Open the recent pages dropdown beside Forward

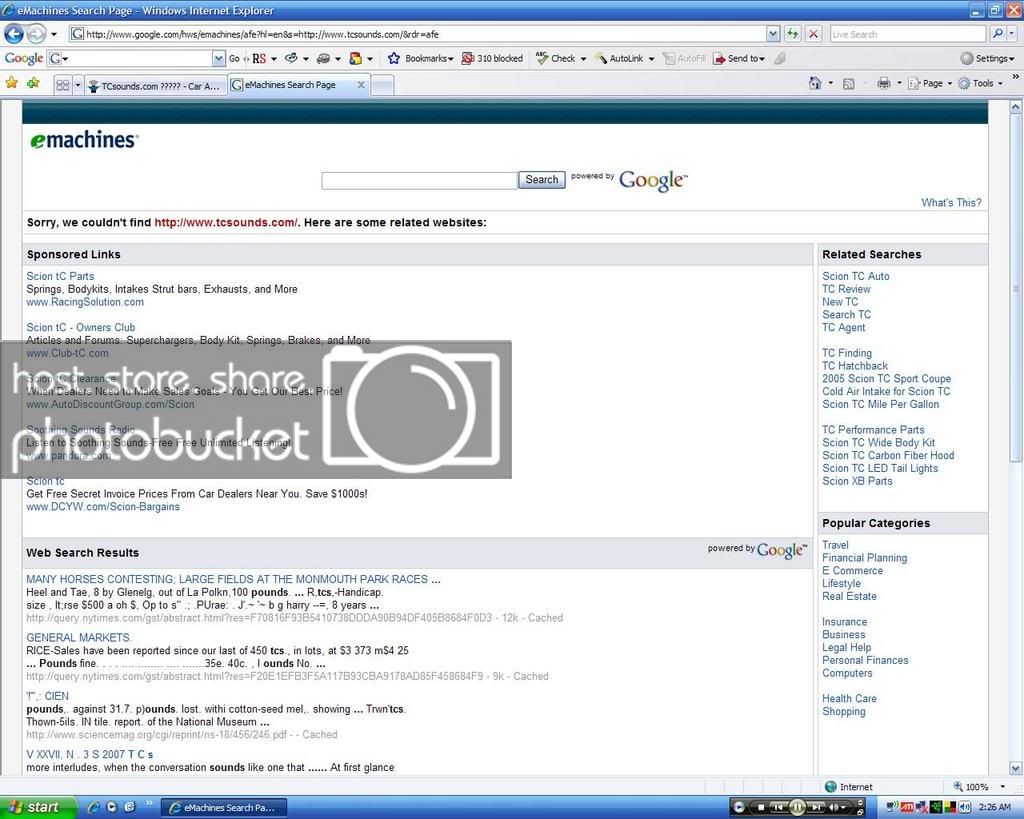[x=54, y=34]
